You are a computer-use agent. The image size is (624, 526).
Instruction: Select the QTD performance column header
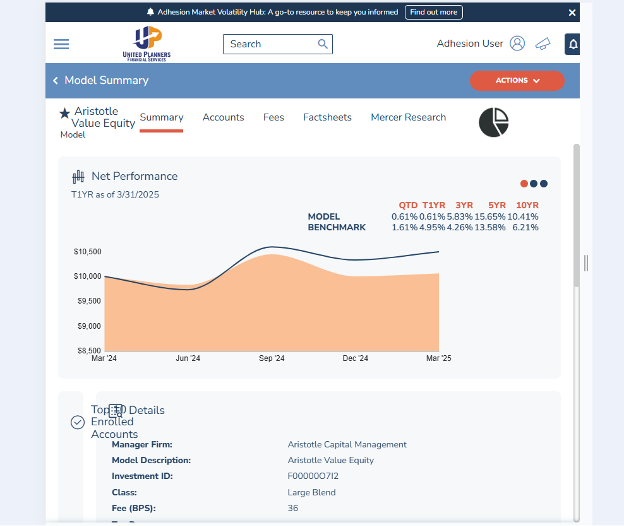pos(408,205)
